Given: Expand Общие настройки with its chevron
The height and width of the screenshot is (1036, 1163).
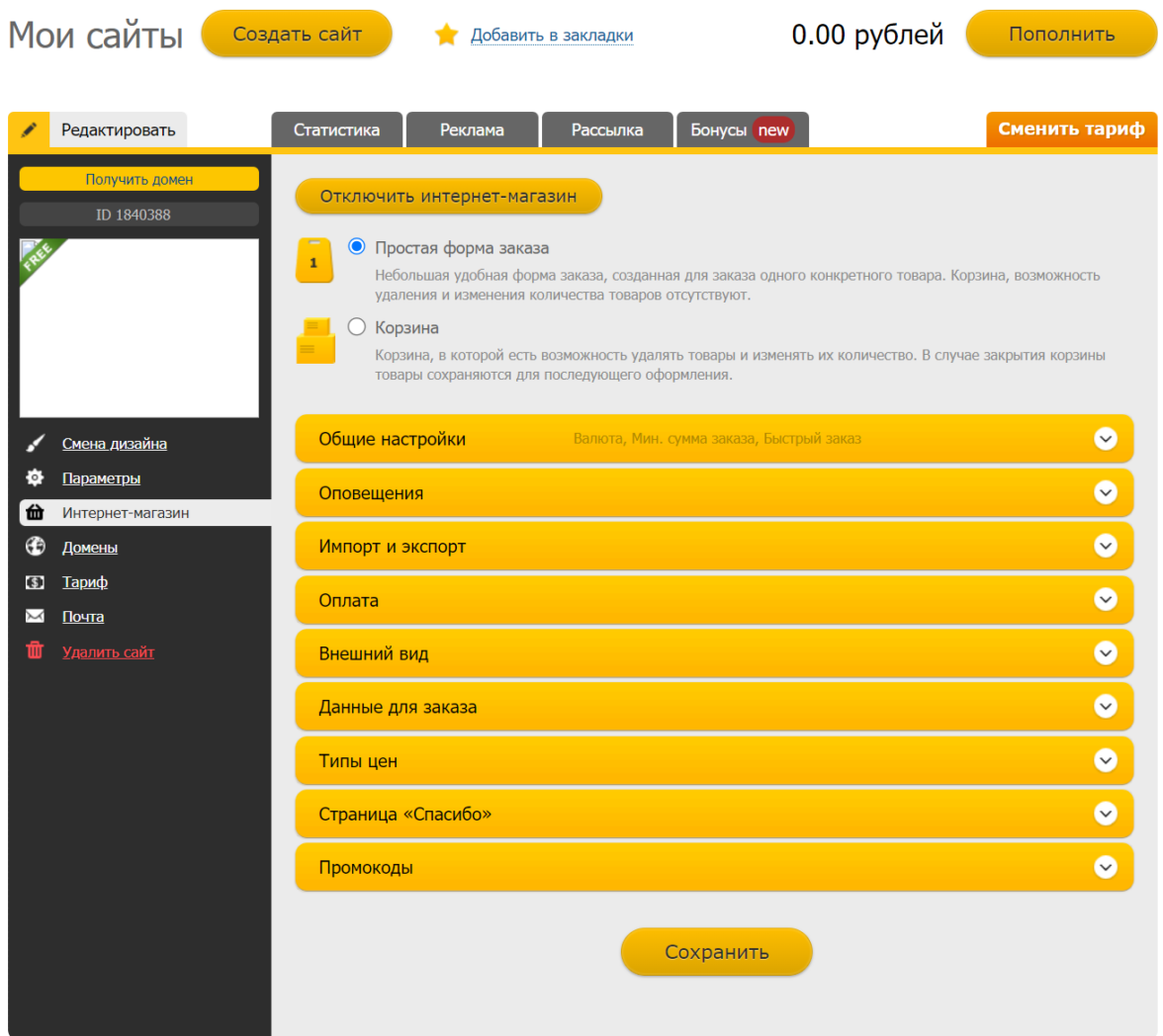Looking at the screenshot, I should [x=1106, y=438].
